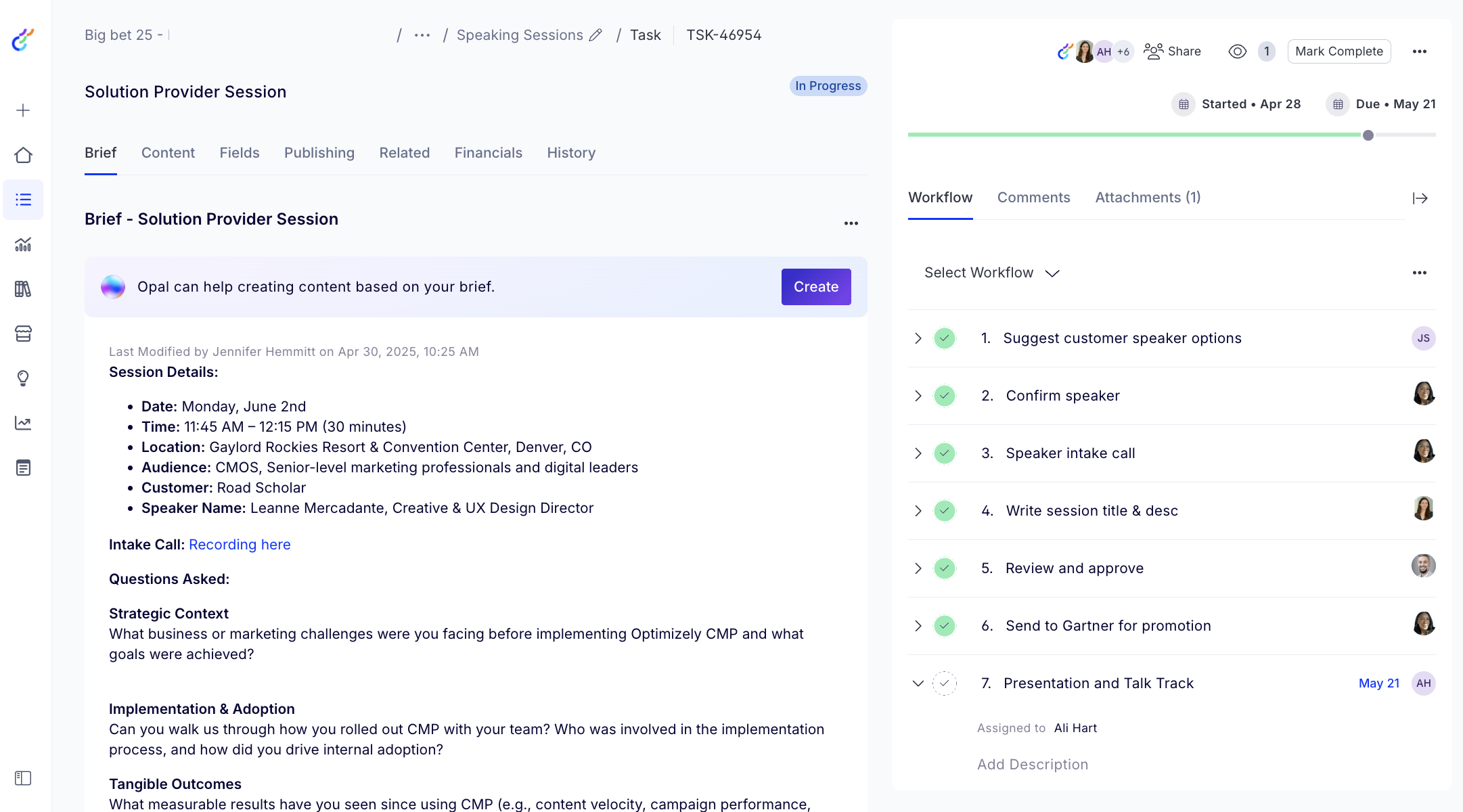Open the Comments tab

pos(1033,198)
